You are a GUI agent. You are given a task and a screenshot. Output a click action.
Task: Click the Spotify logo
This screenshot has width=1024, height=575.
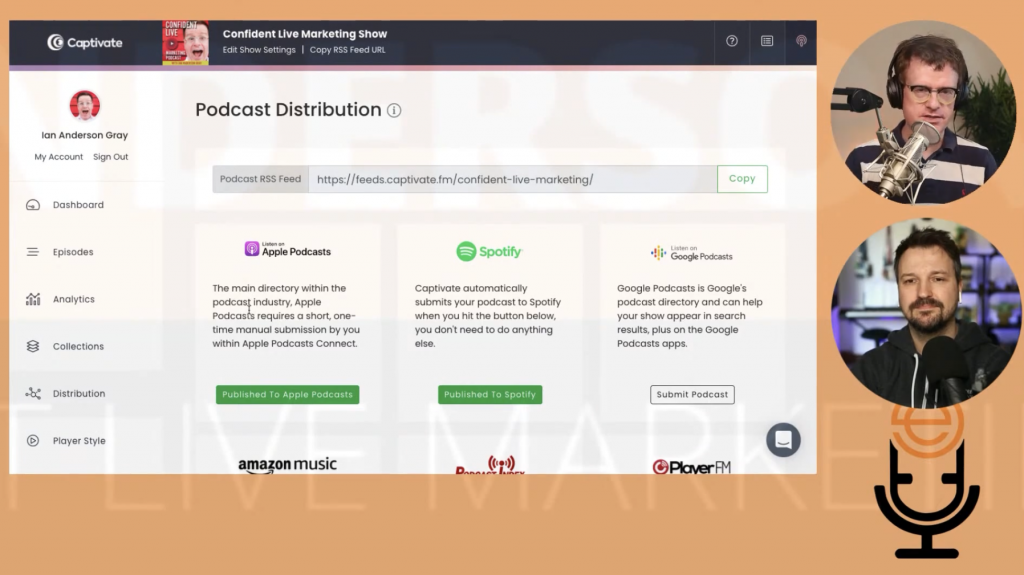489,252
